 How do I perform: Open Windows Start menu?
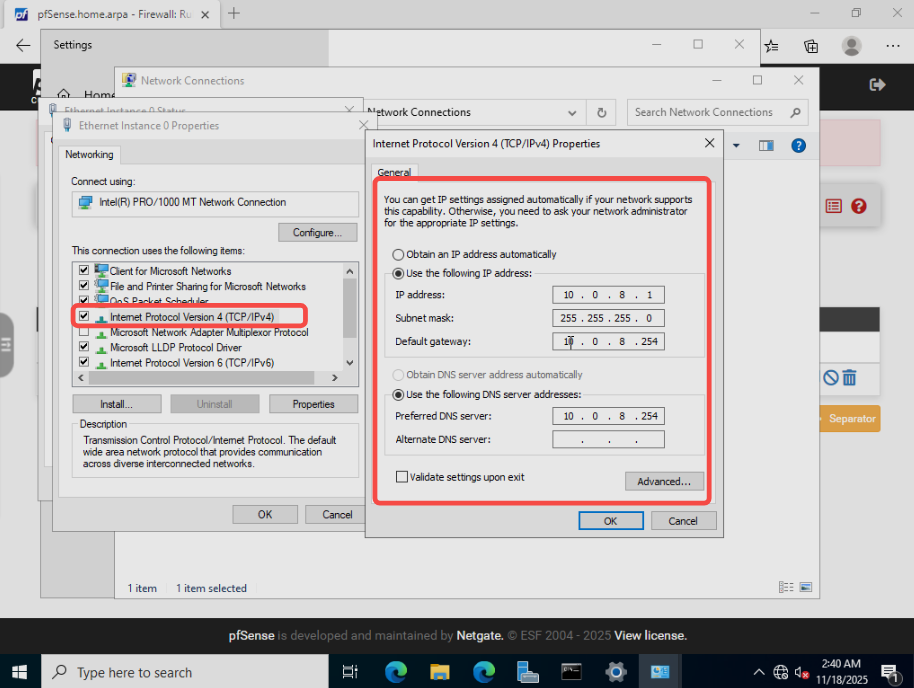(x=19, y=672)
